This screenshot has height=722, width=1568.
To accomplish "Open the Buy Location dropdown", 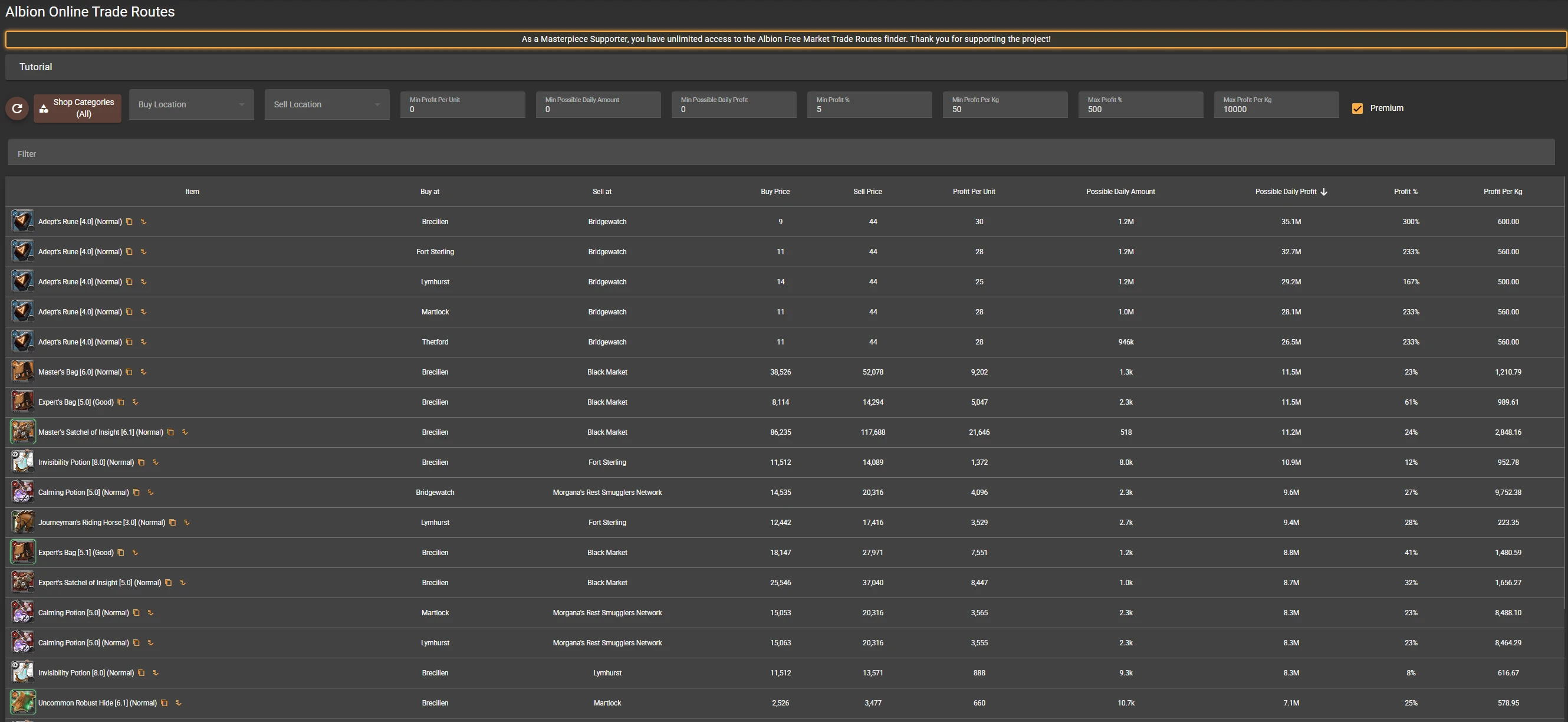I will coord(191,105).
